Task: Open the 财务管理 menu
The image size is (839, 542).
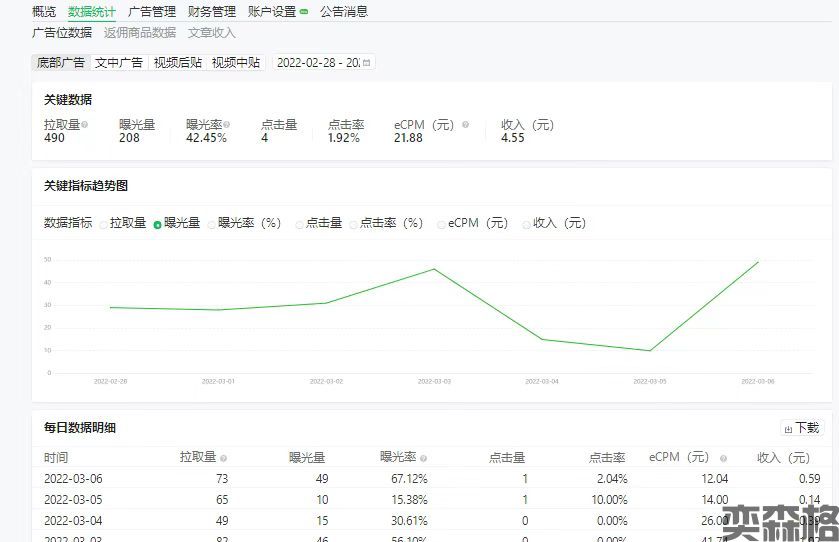Action: (212, 12)
